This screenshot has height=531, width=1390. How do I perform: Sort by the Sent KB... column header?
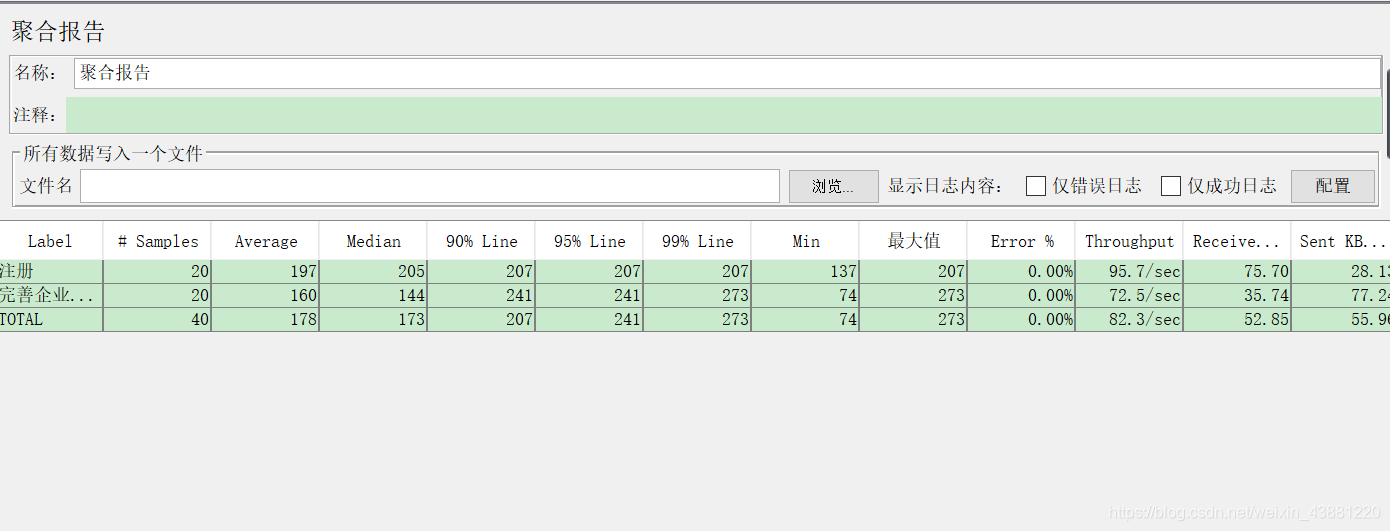pyautogui.click(x=1341, y=241)
